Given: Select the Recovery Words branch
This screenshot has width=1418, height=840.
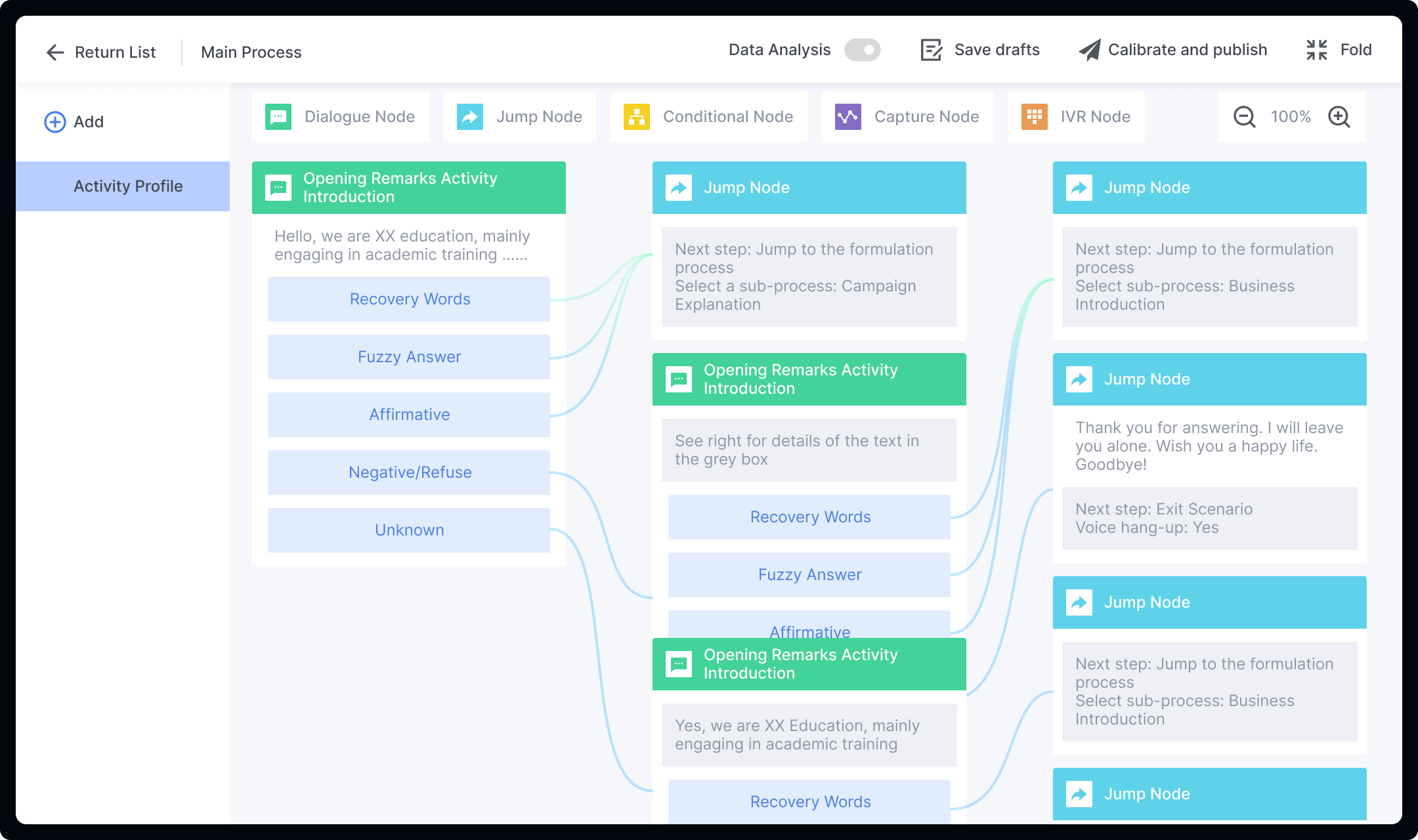Looking at the screenshot, I should pyautogui.click(x=408, y=299).
